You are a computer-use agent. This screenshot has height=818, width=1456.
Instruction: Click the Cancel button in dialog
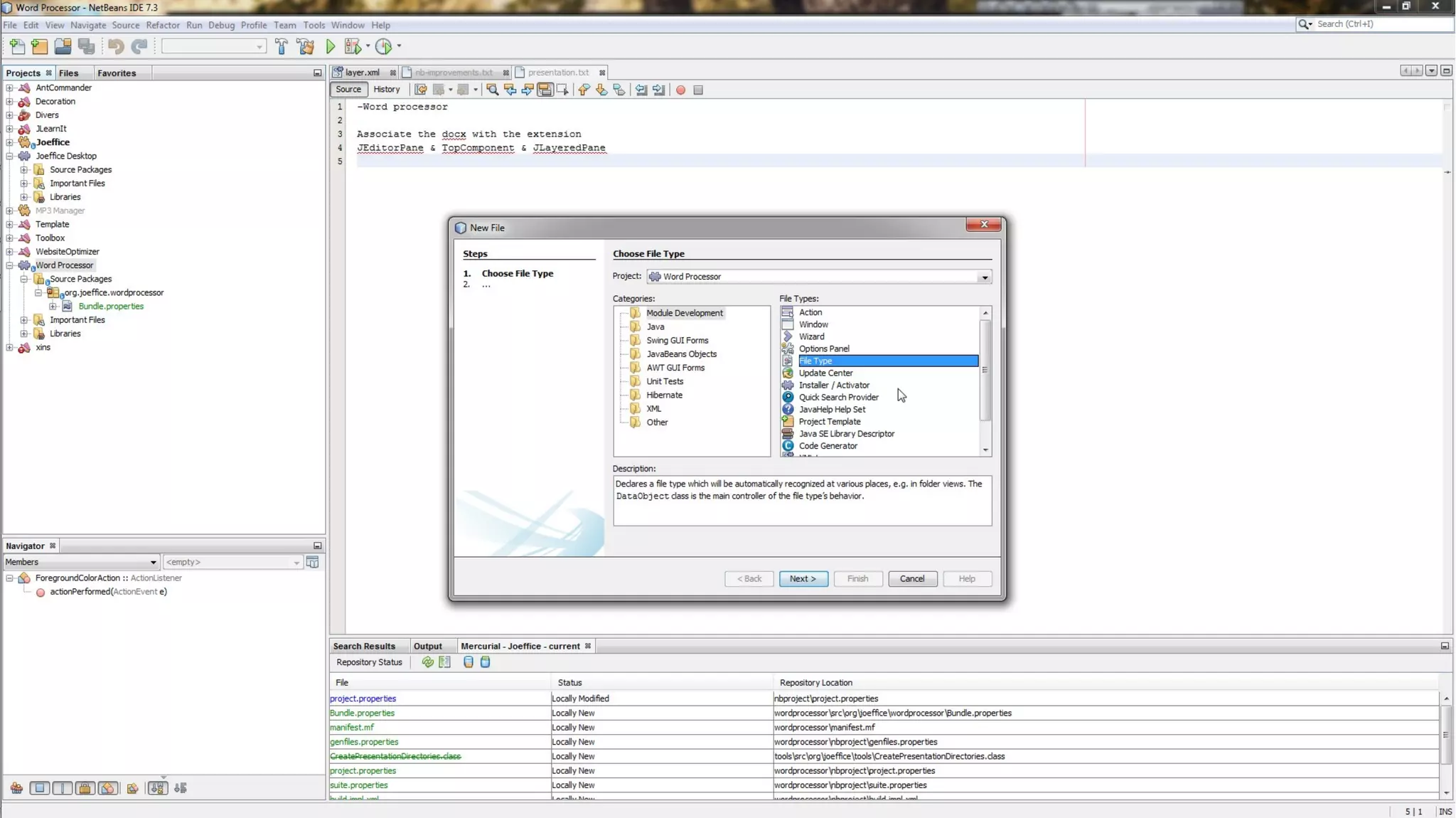coord(911,579)
